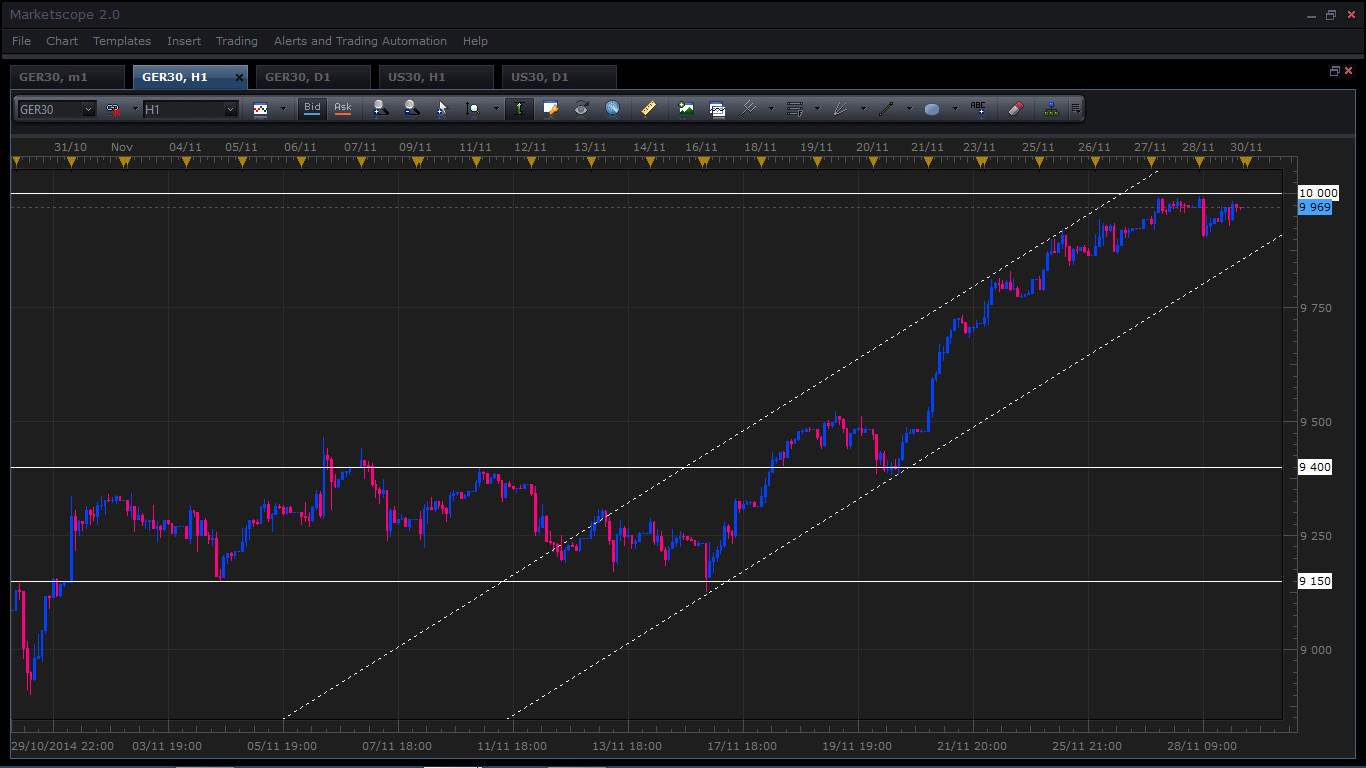Toggle the Bid price display
Screen dimensions: 1366x768
point(313,108)
